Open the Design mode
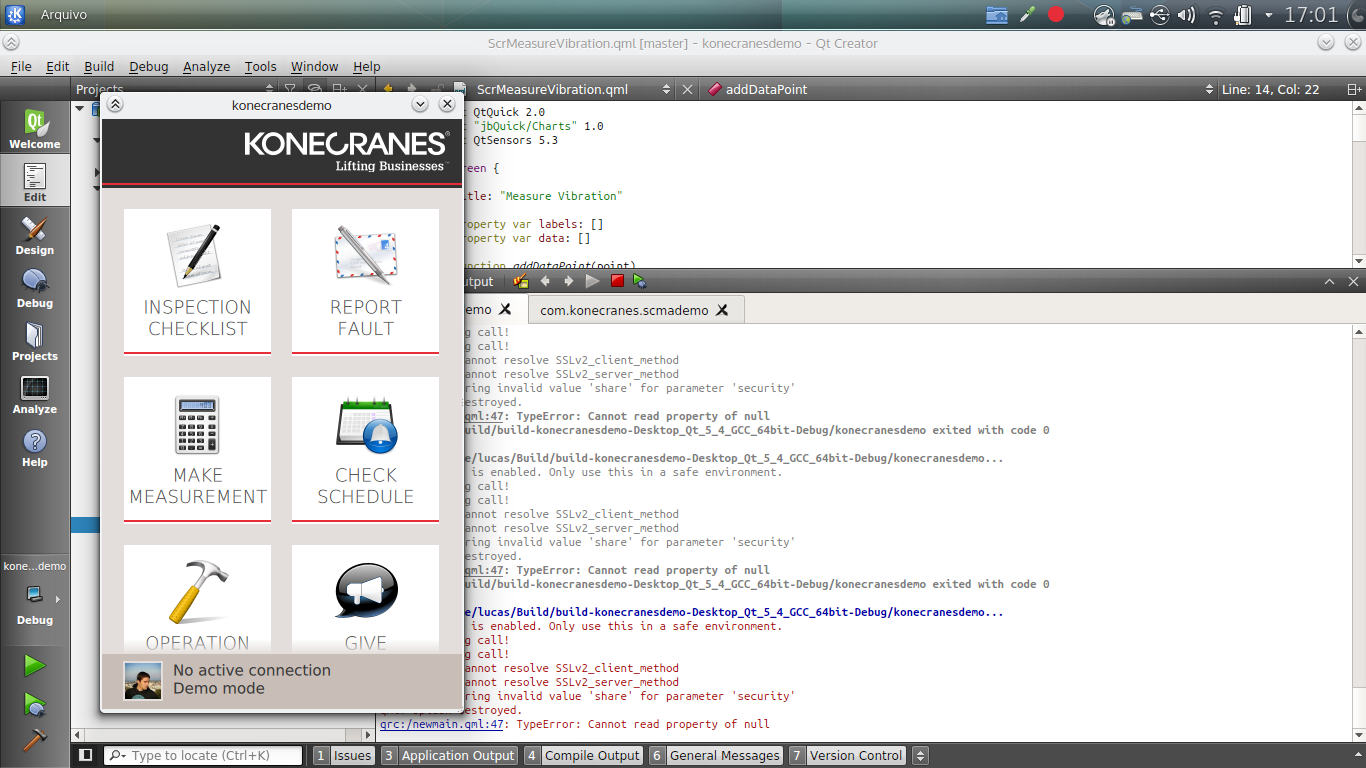This screenshot has height=768, width=1366. pos(35,236)
